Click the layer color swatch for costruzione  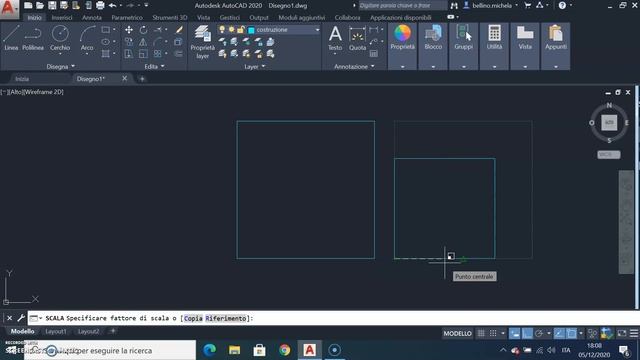pyautogui.click(x=251, y=30)
